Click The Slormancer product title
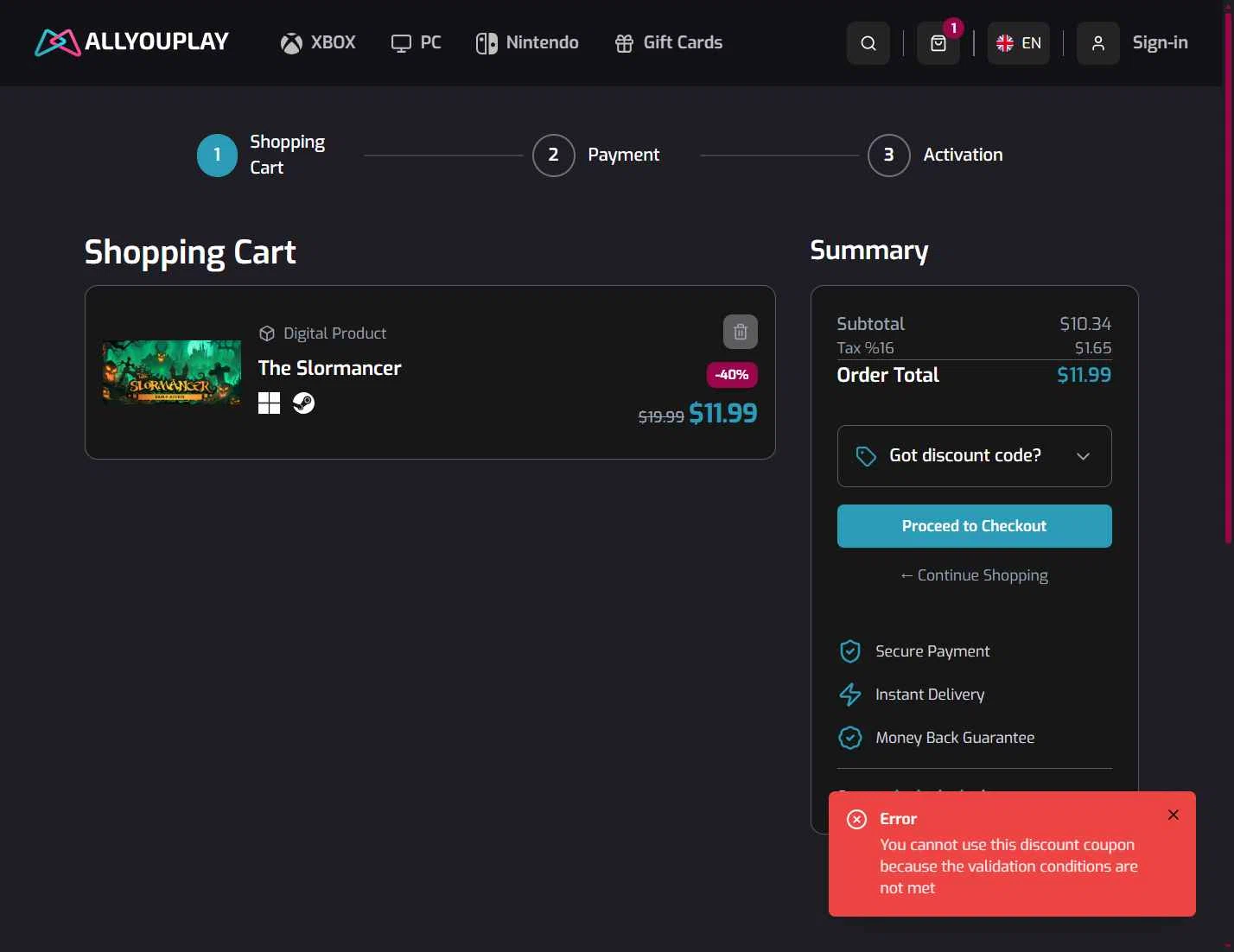Viewport: 1234px width, 952px height. click(x=329, y=368)
